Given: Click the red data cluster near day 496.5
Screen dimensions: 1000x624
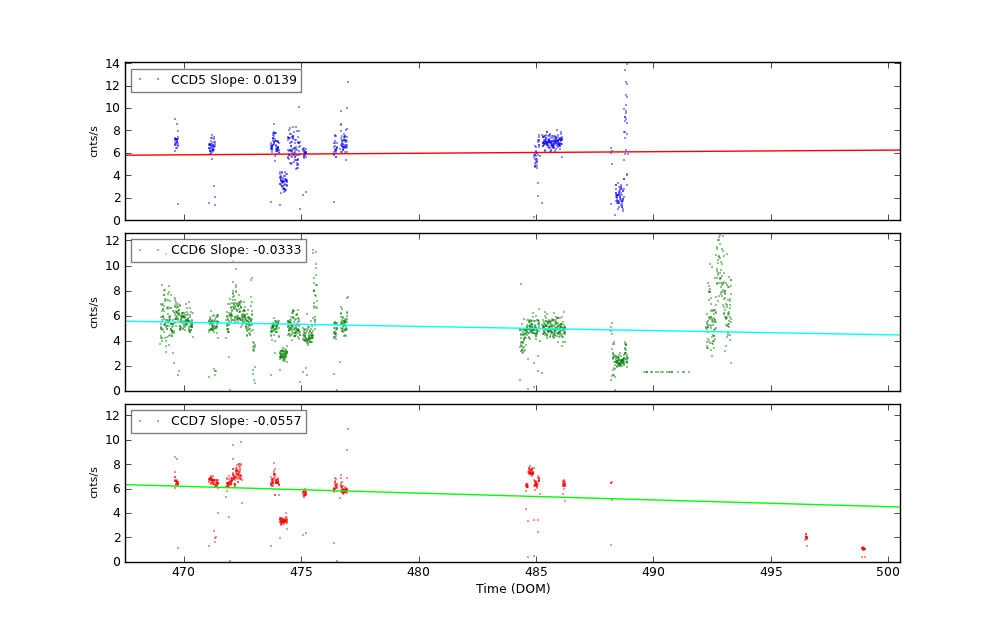Looking at the screenshot, I should (805, 538).
